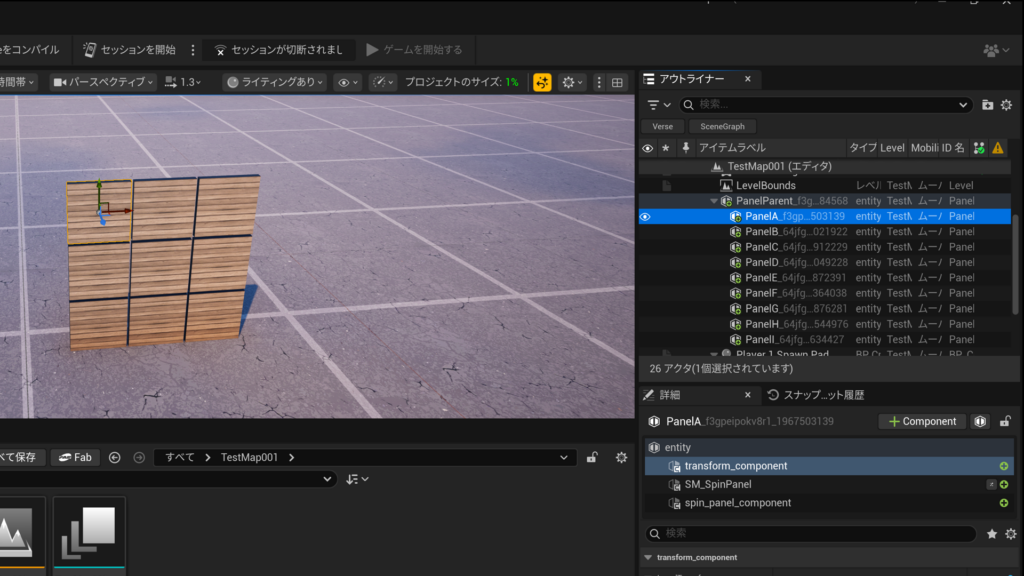The width and height of the screenshot is (1024, 576).
Task: Click the highlighted yellow viewport toolbar icon
Action: (542, 82)
